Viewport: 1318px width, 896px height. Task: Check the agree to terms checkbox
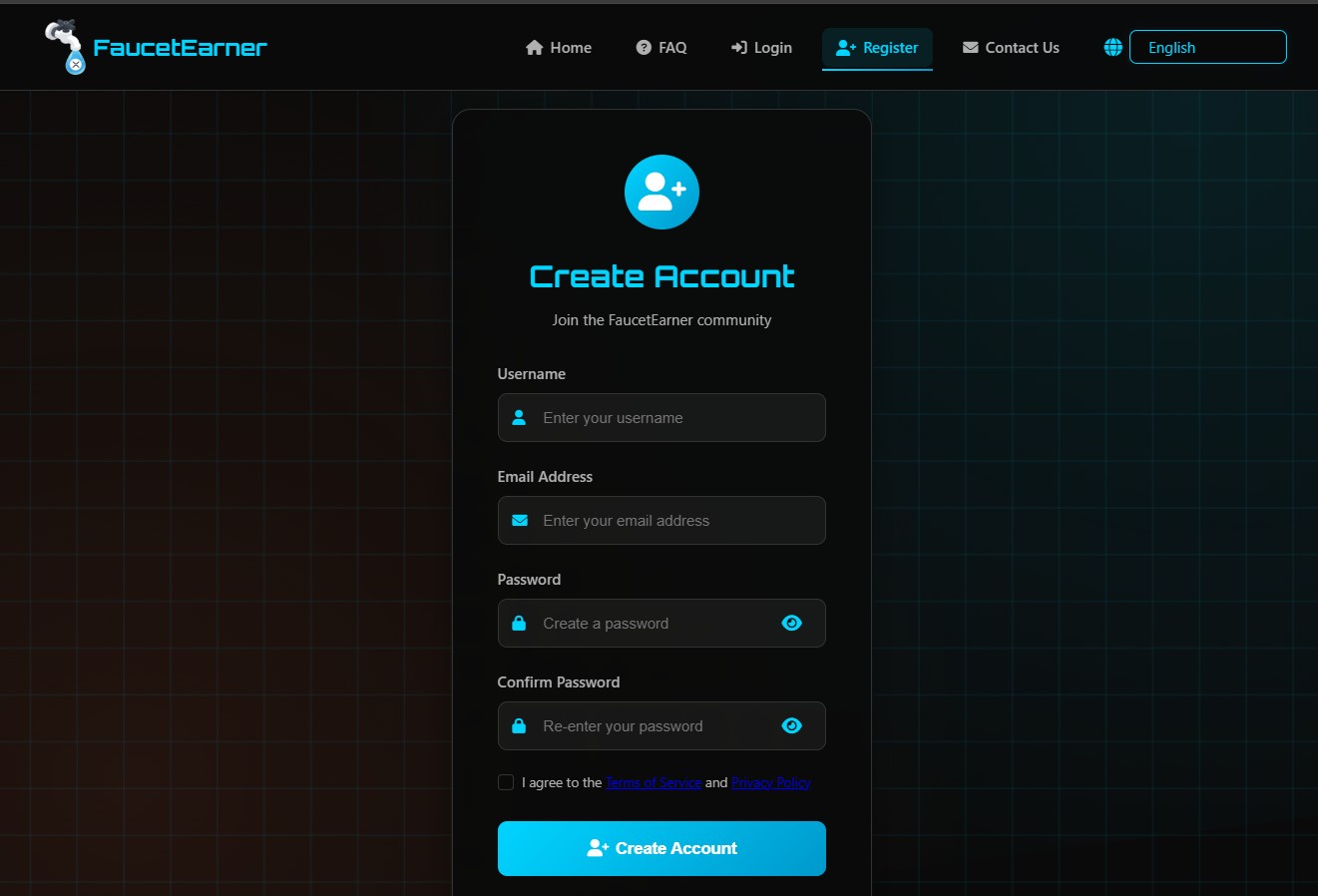pyautogui.click(x=506, y=782)
